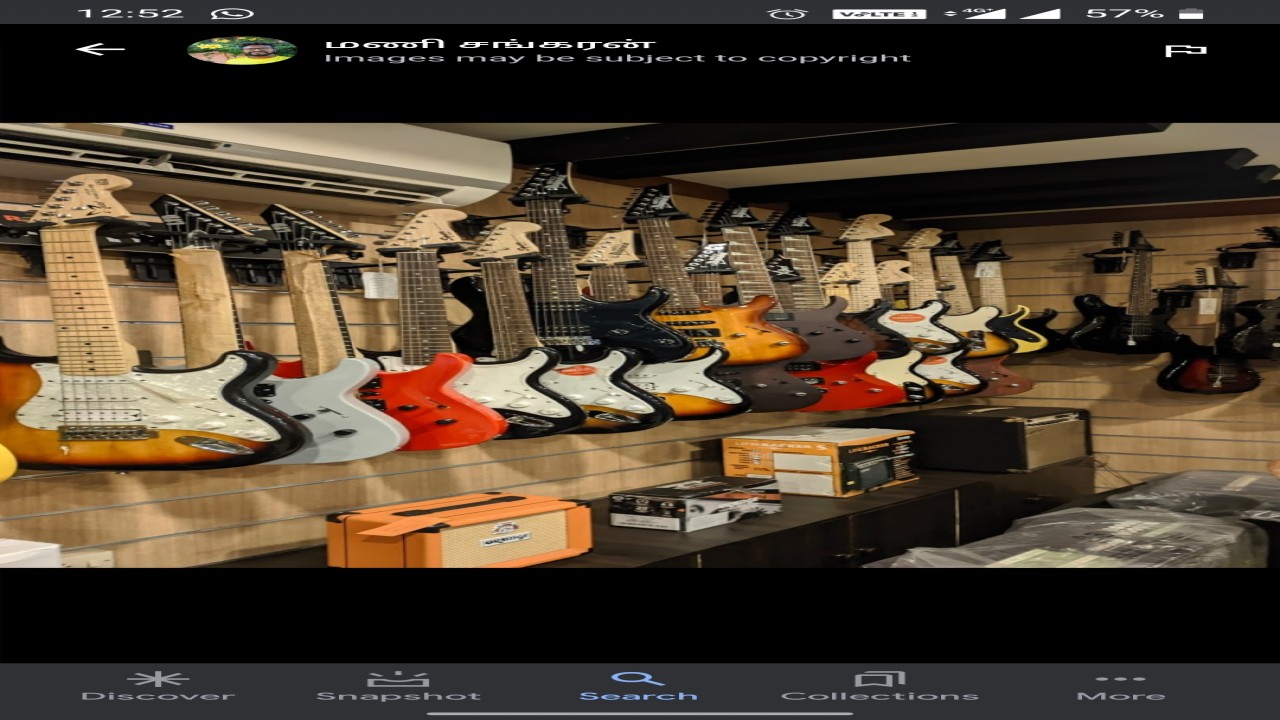1280x720 pixels.
Task: Tap the VoLTE indicator in the status bar
Action: point(879,13)
